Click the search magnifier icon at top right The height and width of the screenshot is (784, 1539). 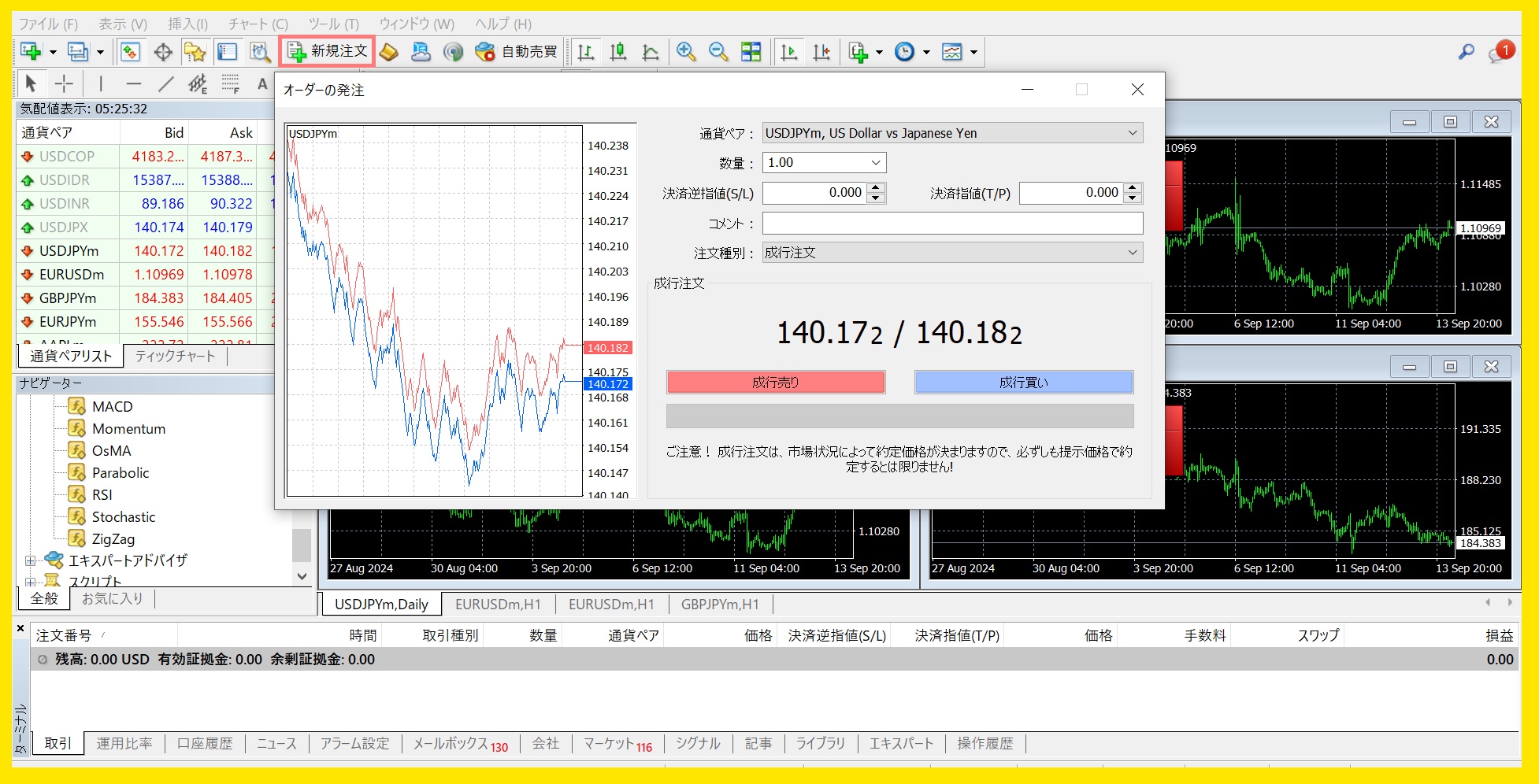coord(1466,52)
